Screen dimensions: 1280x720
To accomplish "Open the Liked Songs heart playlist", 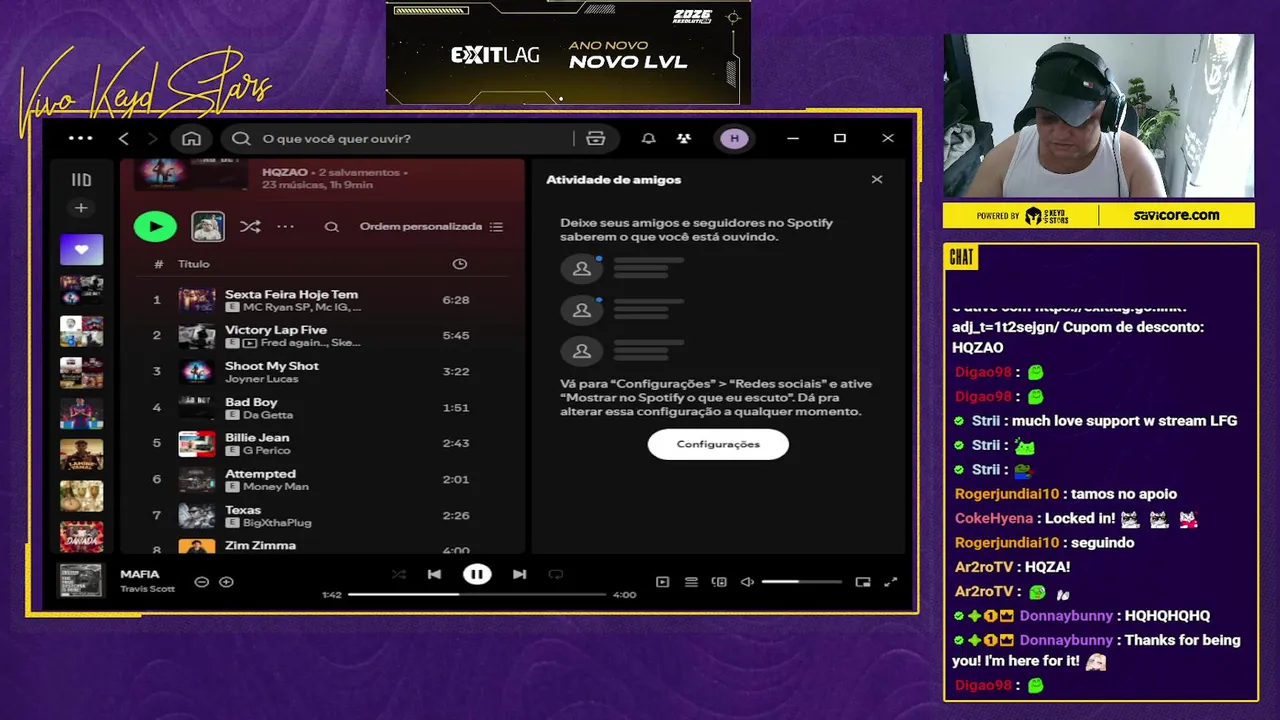I will point(81,249).
